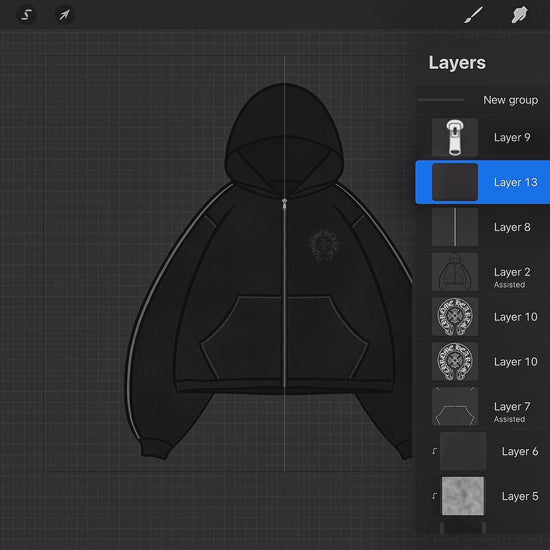Select the Layer 6 label
Viewport: 550px width, 550px height.
pyautogui.click(x=520, y=451)
